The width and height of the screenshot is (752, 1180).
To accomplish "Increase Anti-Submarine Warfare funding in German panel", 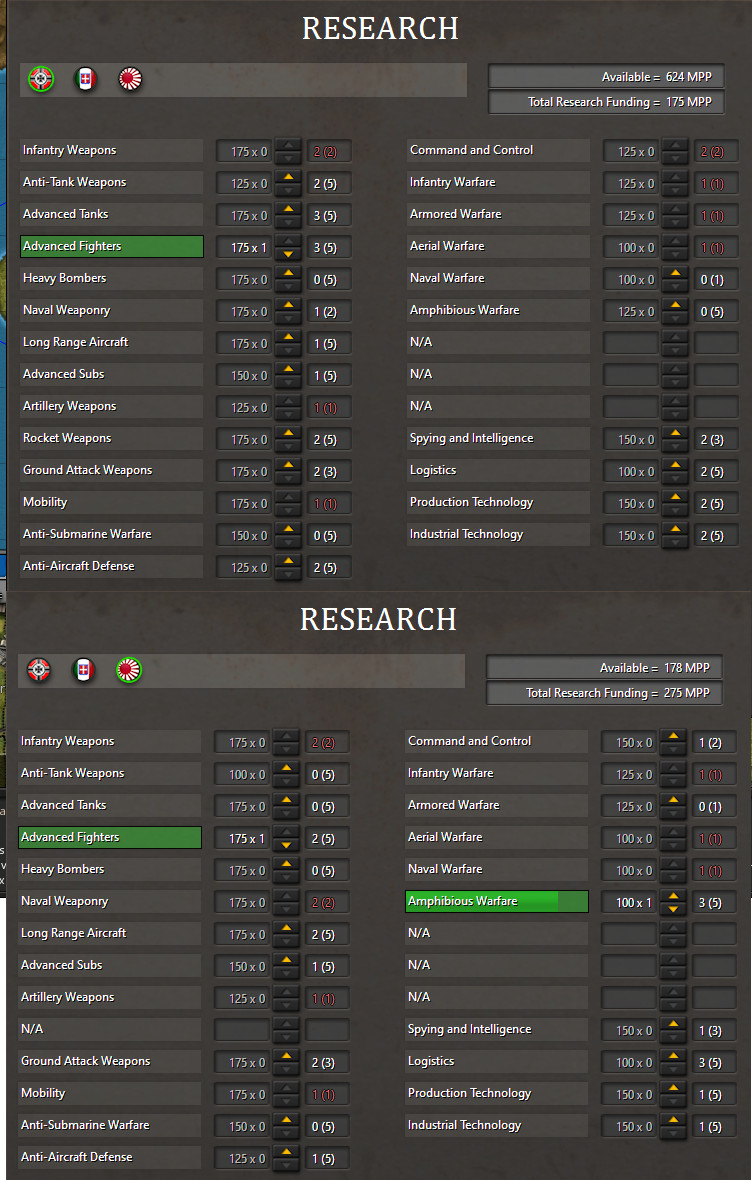I will [288, 529].
